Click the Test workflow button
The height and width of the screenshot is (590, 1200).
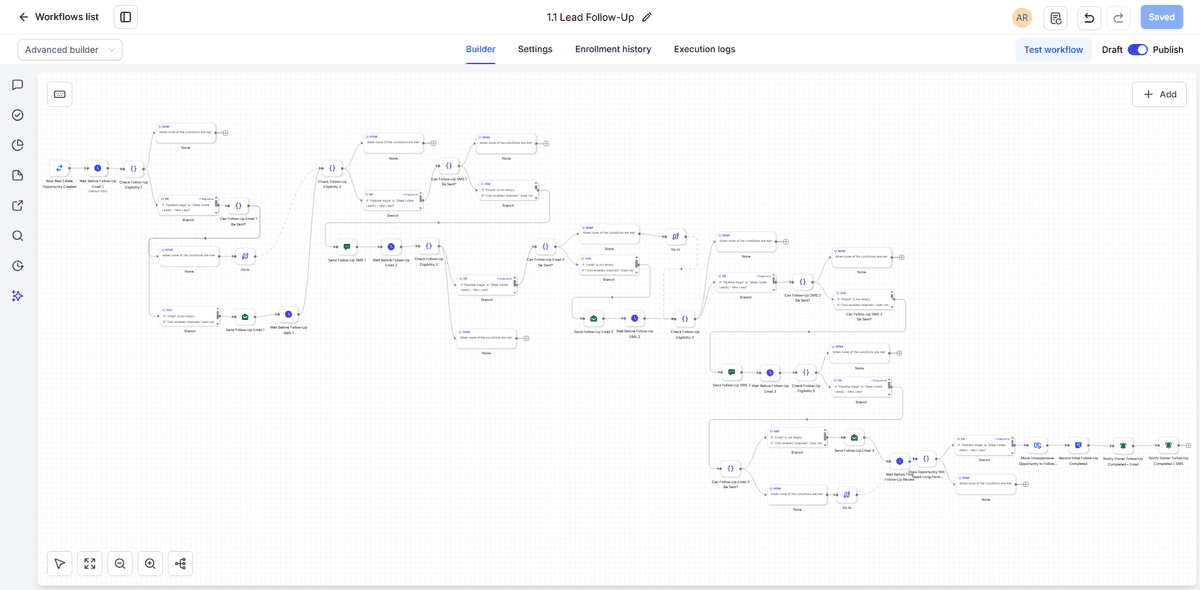1053,50
